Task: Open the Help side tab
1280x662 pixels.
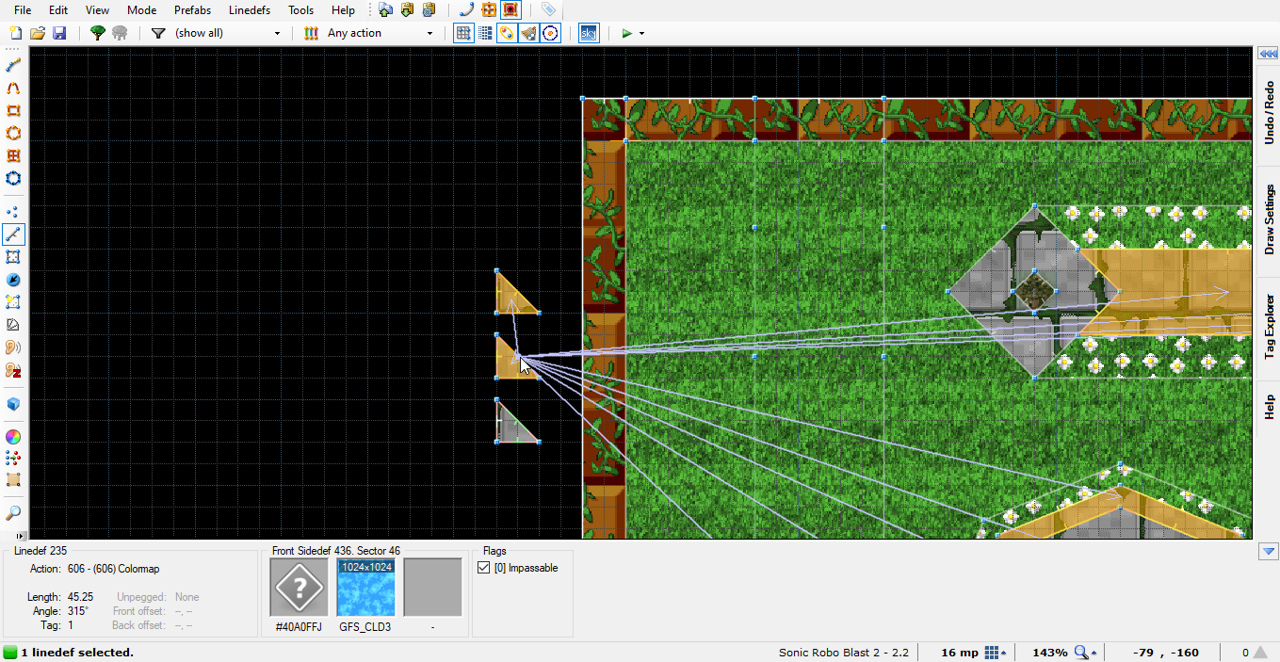Action: 1269,406
